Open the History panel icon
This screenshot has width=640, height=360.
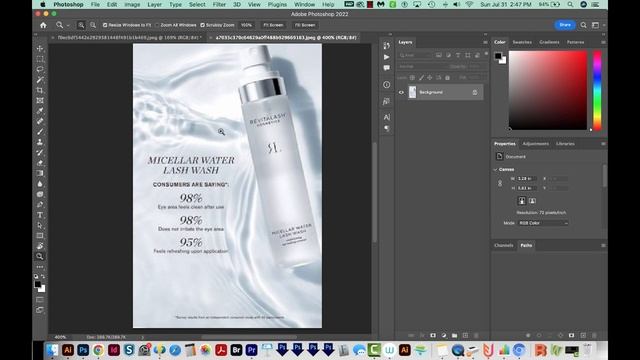386,46
